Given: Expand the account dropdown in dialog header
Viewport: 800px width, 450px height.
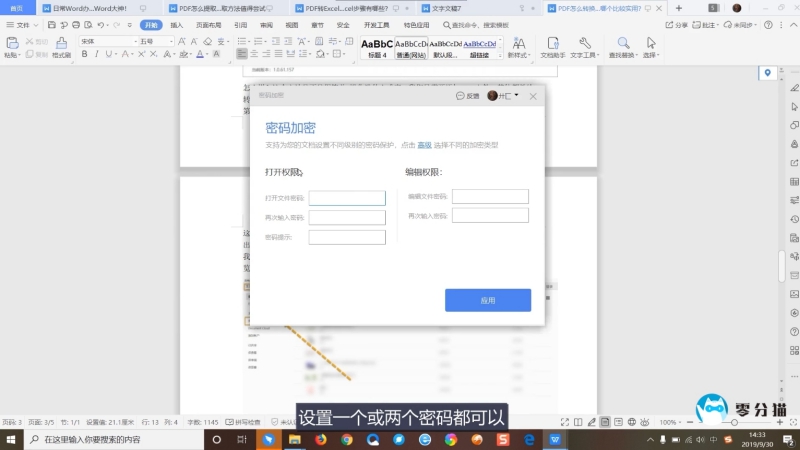Looking at the screenshot, I should [517, 96].
